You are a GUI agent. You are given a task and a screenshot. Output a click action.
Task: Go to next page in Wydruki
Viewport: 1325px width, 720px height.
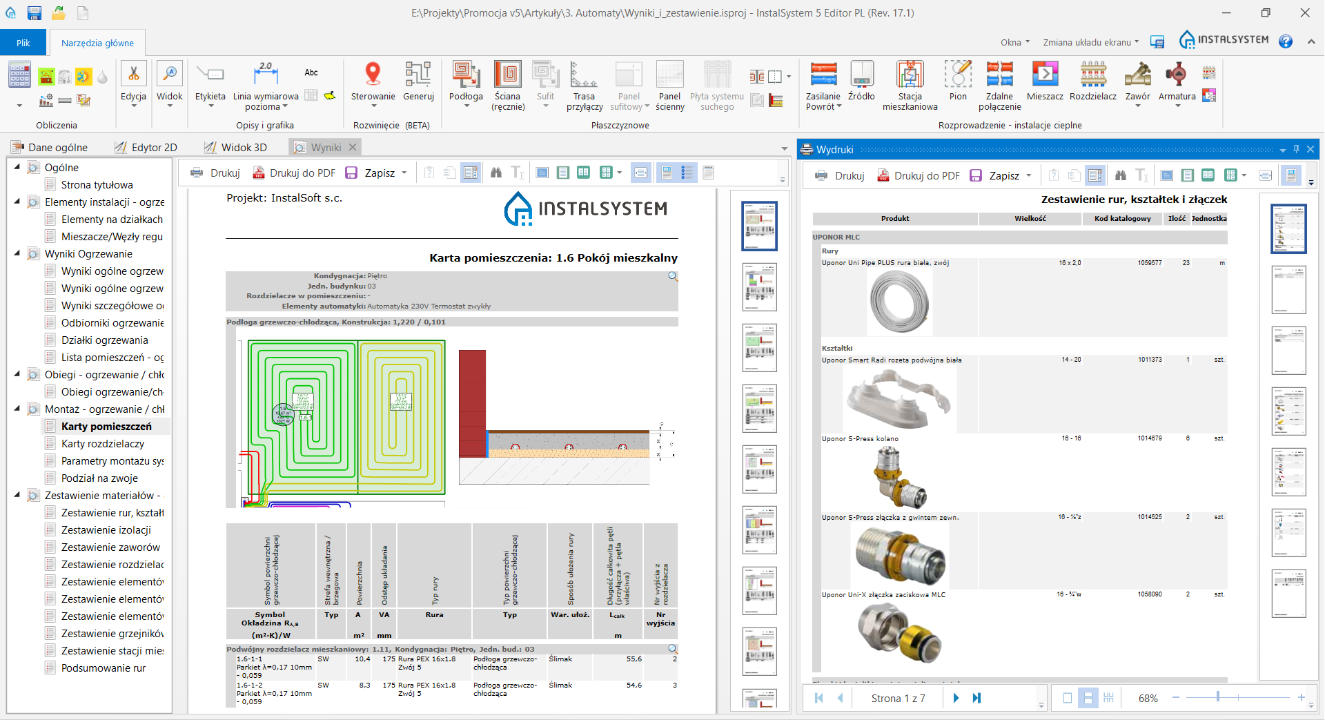coord(956,698)
